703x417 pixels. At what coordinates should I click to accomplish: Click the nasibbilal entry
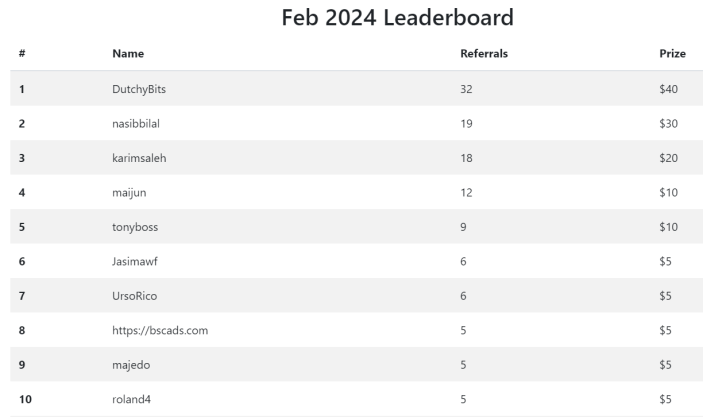point(136,123)
